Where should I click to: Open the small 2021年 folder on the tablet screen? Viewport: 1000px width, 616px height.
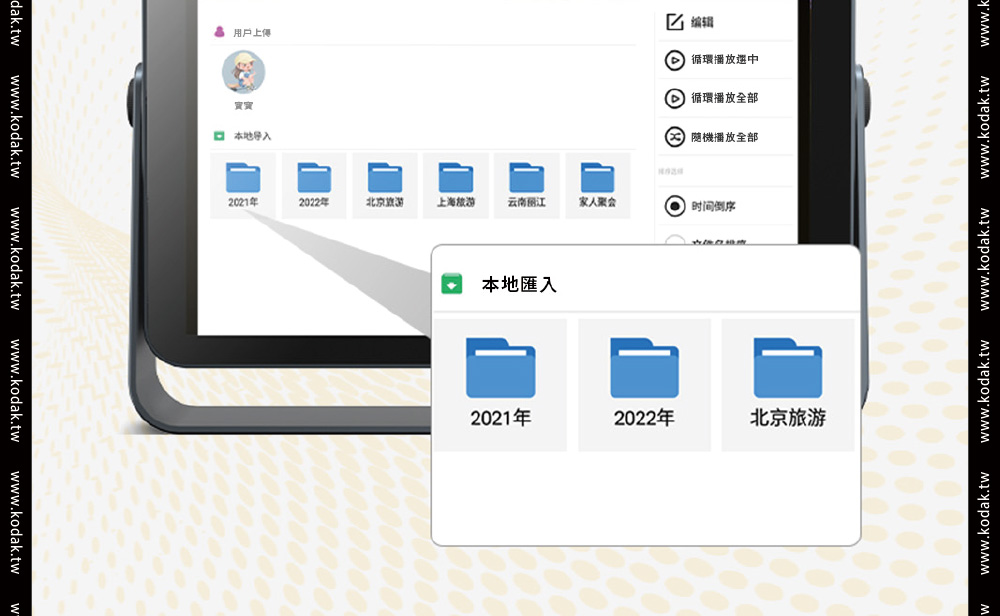pos(243,178)
